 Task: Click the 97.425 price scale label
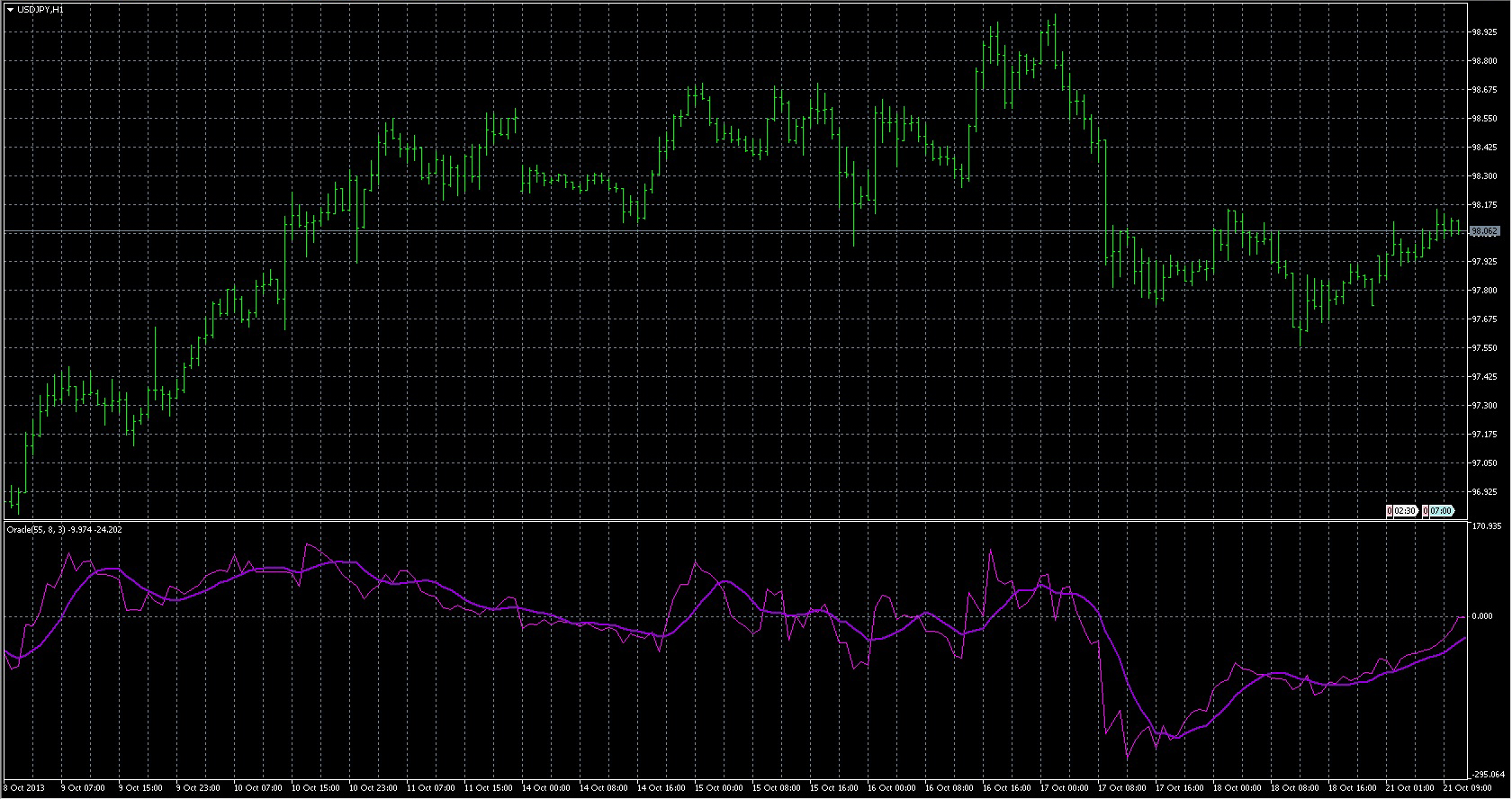coord(1484,377)
